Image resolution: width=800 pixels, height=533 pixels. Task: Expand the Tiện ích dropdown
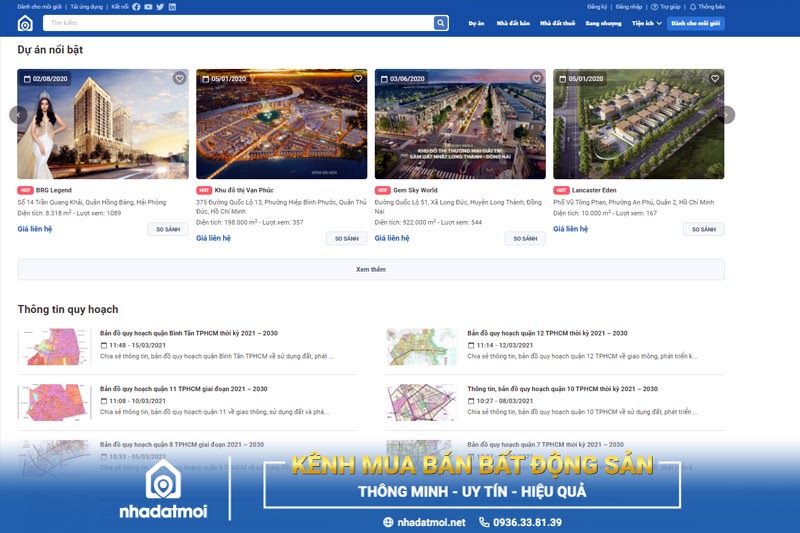[x=646, y=23]
